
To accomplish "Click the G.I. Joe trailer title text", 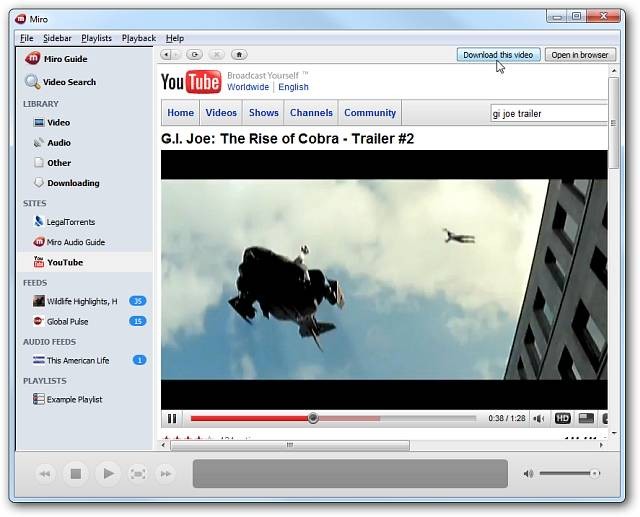I will (287, 139).
